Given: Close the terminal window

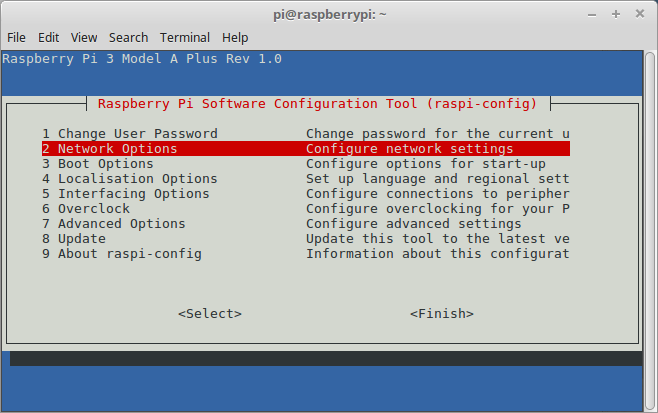Looking at the screenshot, I should [x=639, y=14].
